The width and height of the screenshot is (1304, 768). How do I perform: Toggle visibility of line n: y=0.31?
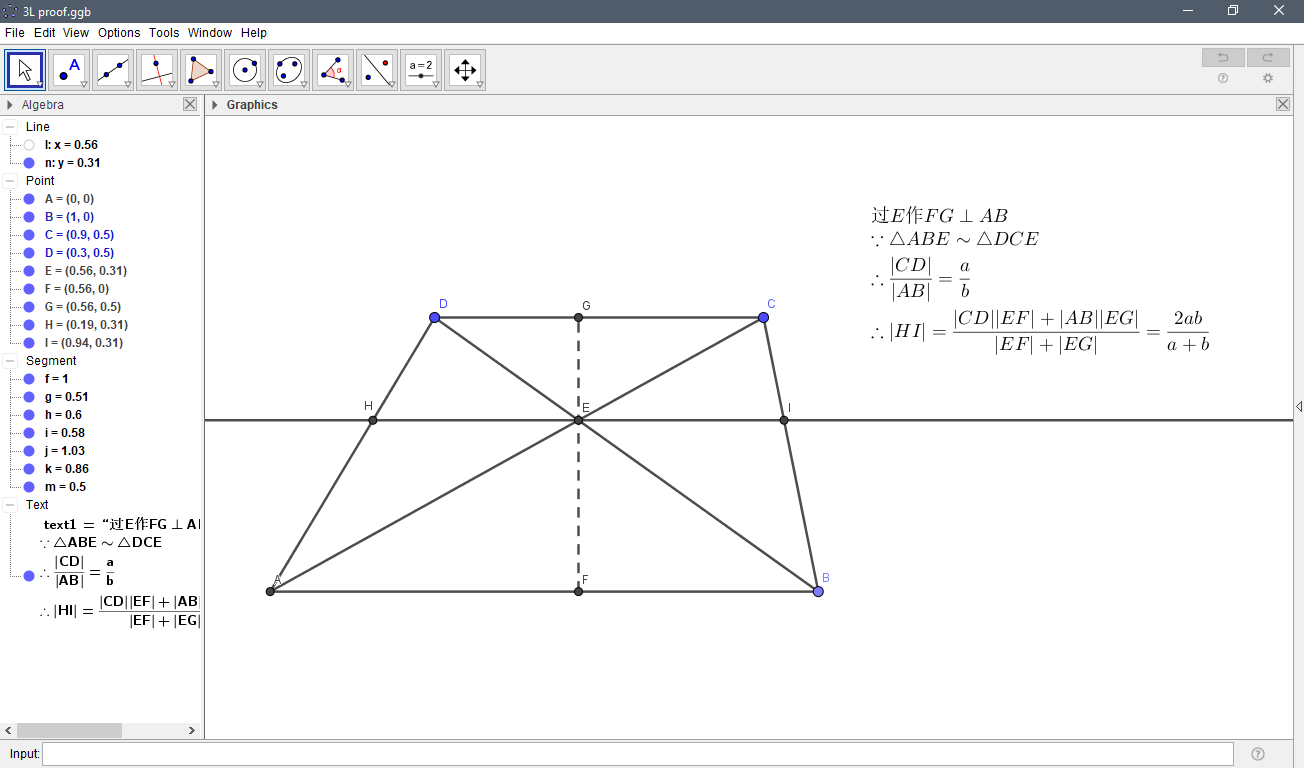tap(27, 162)
